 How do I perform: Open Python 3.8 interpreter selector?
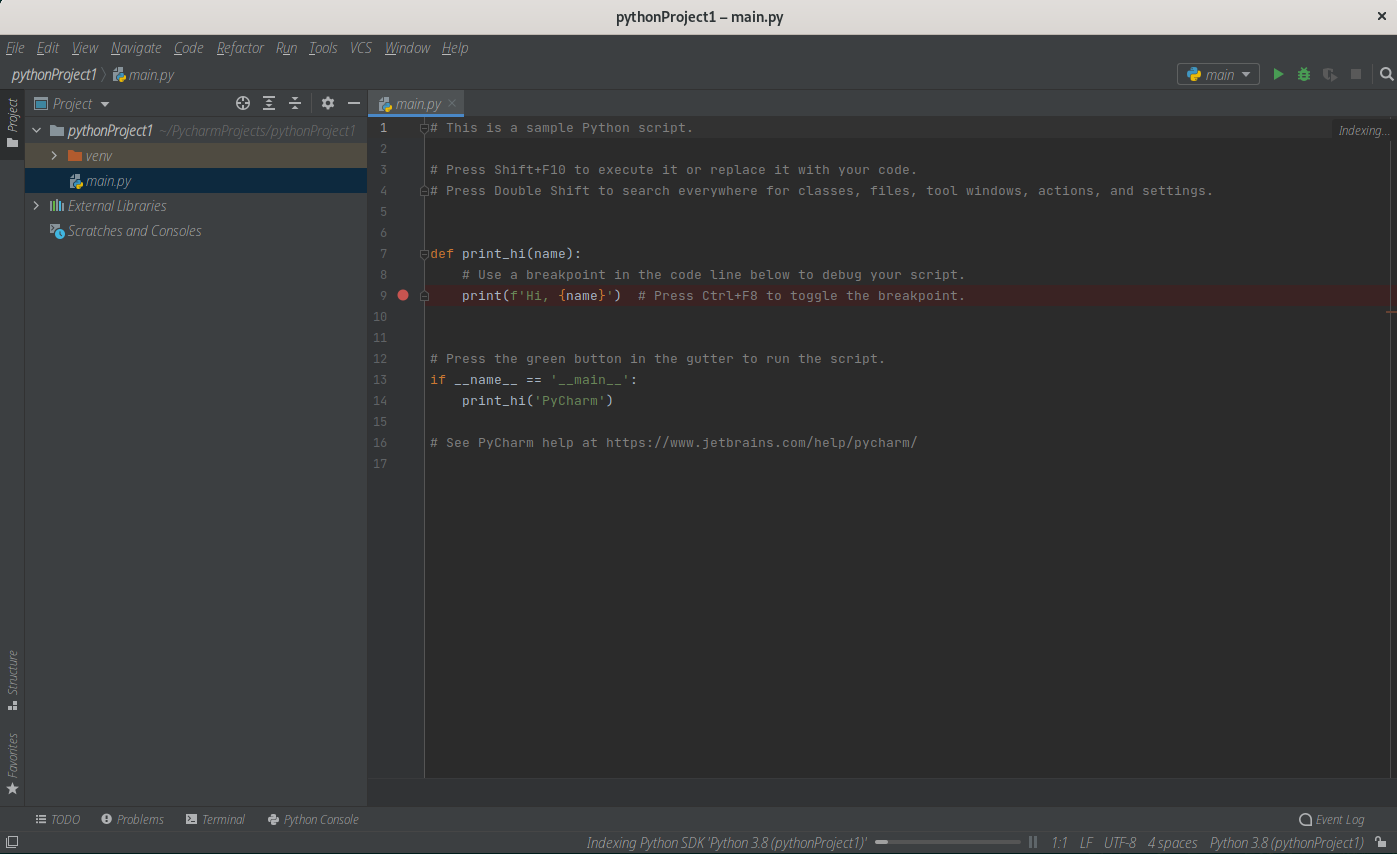1286,843
